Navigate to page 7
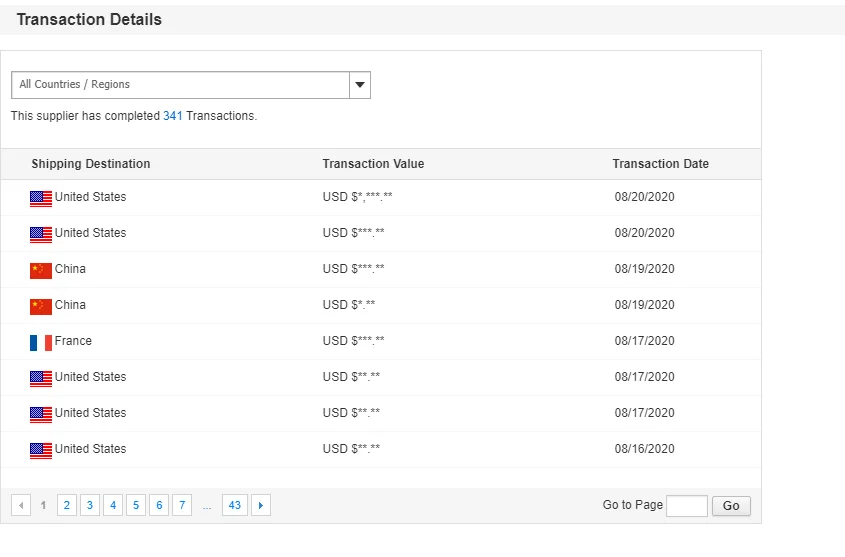 [x=182, y=506]
